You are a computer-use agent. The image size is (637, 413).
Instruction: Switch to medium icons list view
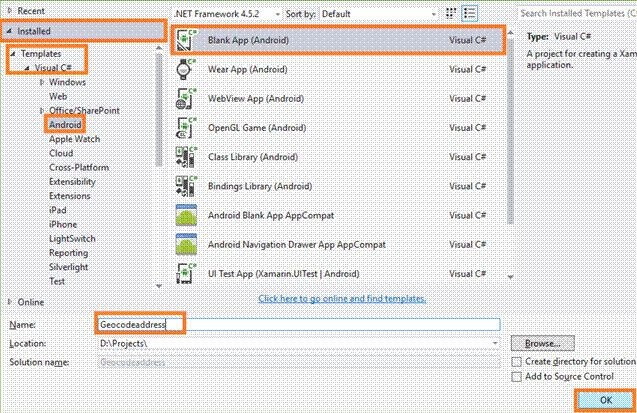(x=470, y=13)
